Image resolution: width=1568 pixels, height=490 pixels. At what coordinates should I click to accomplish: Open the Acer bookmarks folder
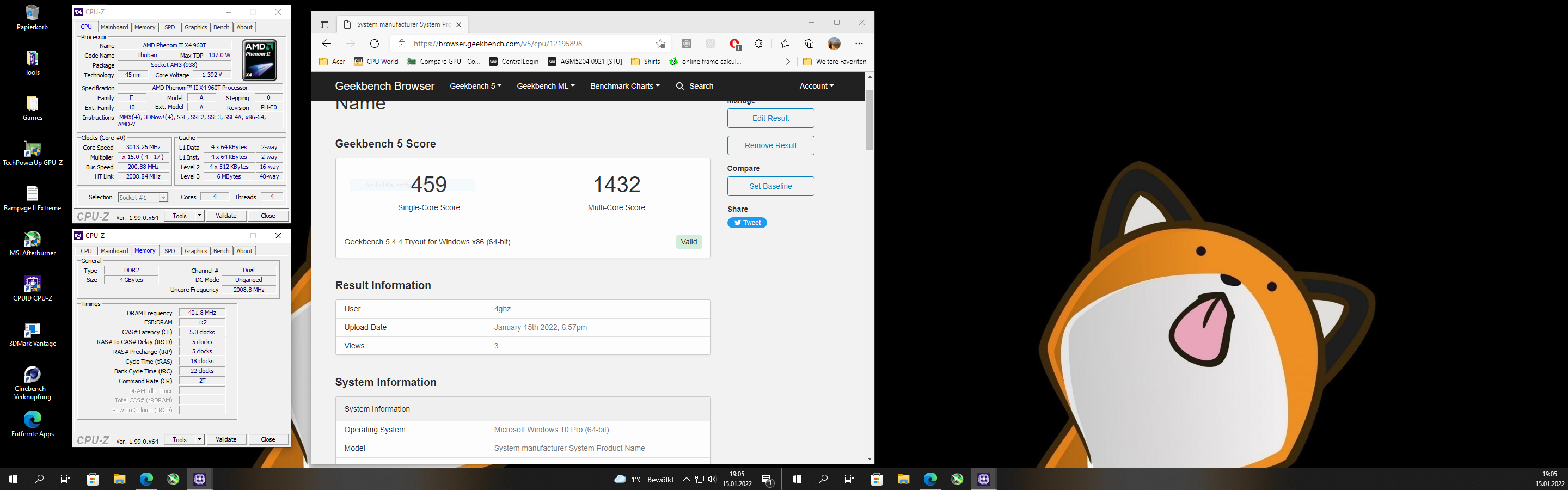[332, 62]
